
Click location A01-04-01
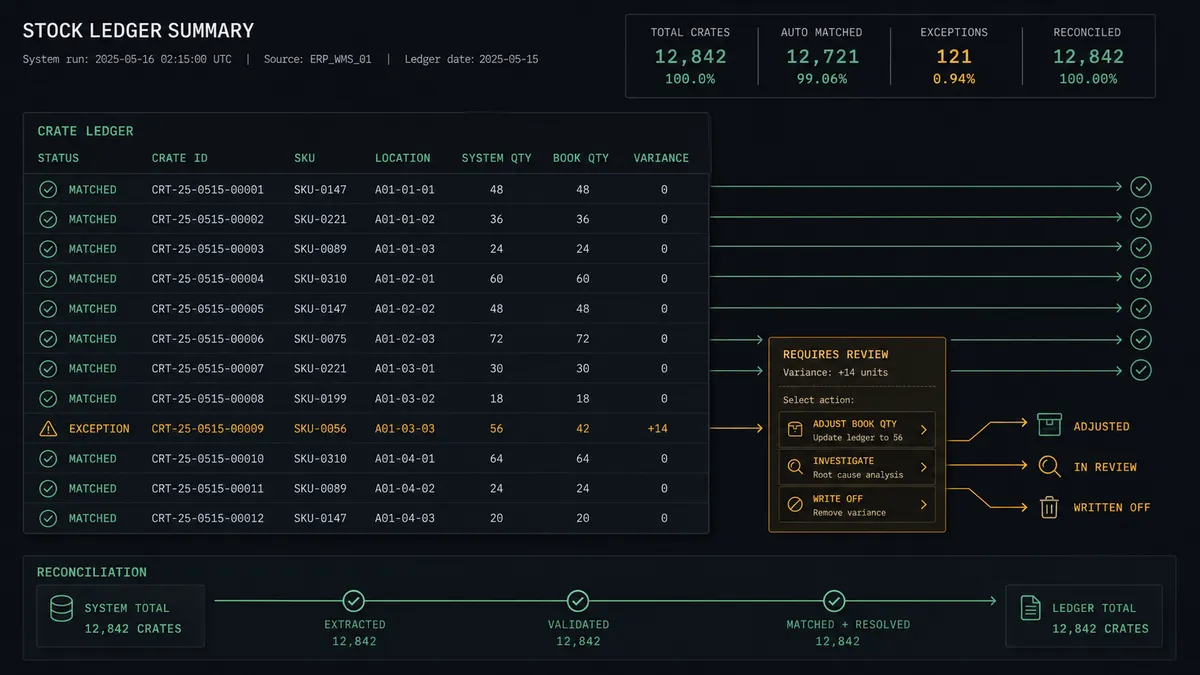(x=405, y=459)
